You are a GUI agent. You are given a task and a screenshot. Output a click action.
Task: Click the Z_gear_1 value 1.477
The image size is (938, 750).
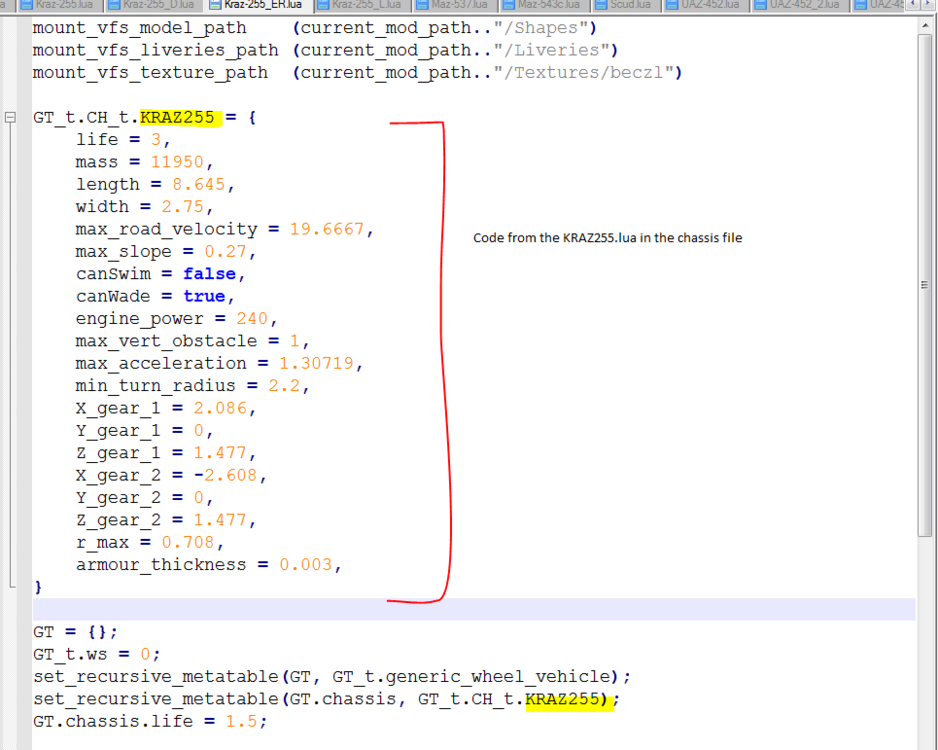click(220, 453)
